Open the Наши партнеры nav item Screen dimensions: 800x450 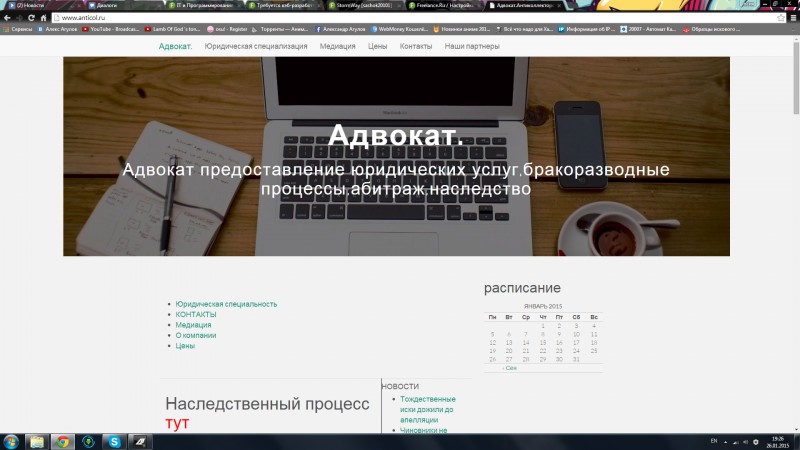(x=472, y=46)
